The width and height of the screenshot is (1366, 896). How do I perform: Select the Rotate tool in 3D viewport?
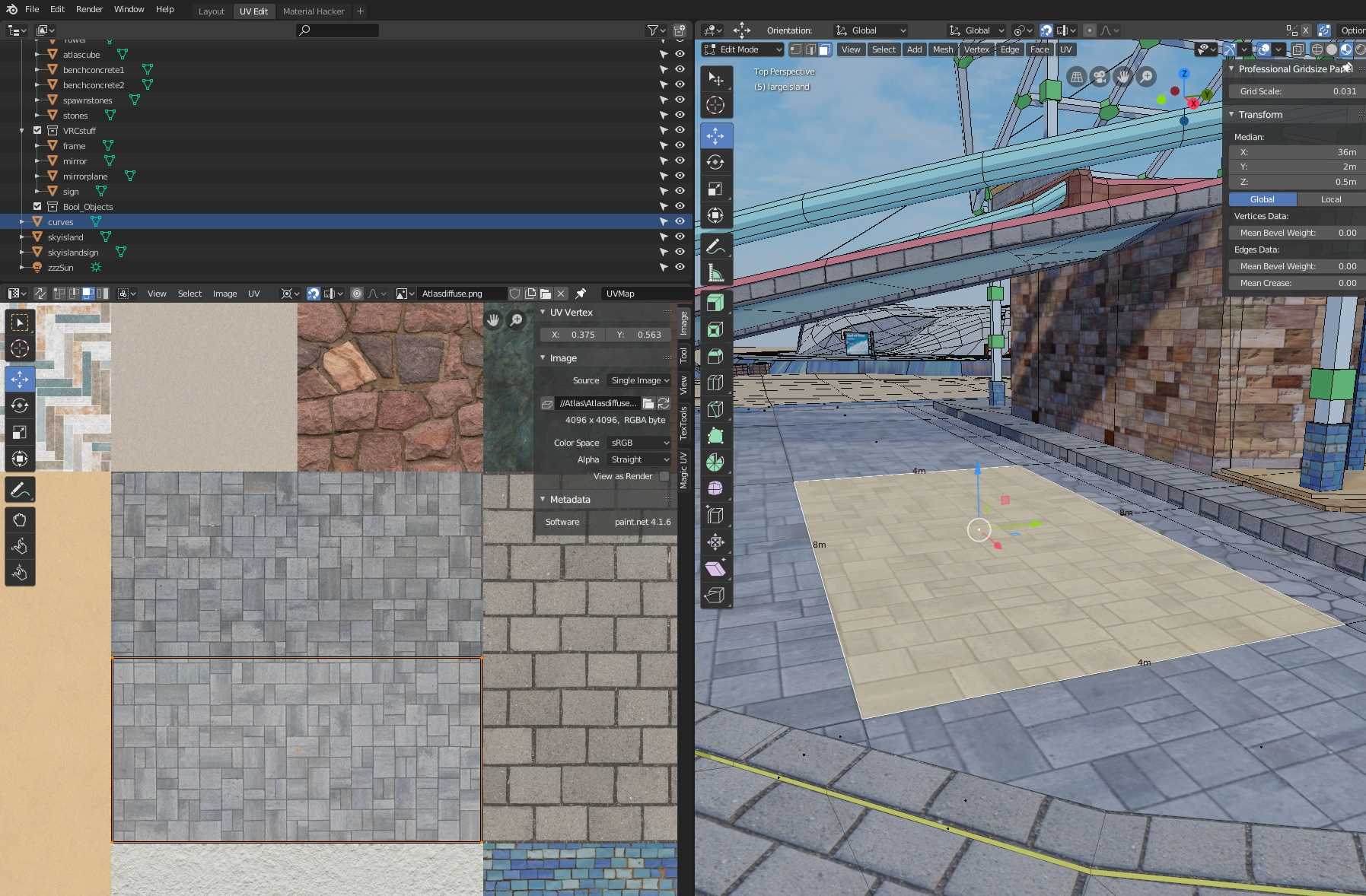(715, 162)
